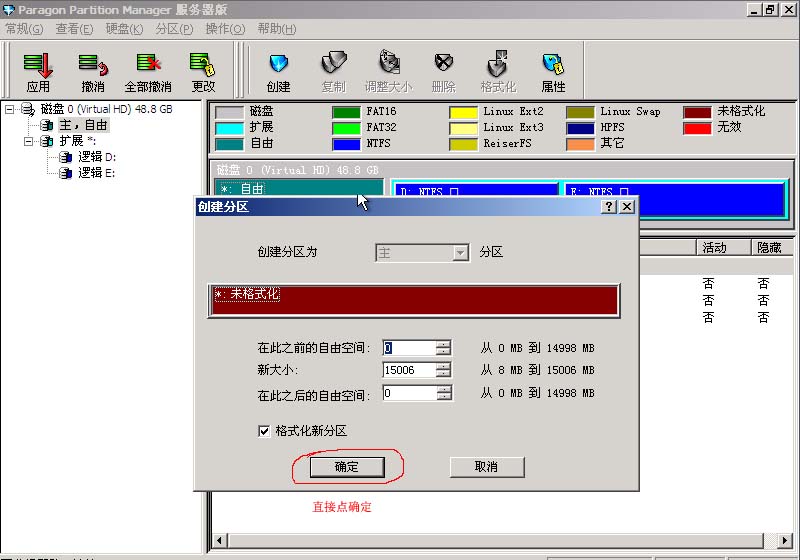Collapse the 磁盘 0 tree node
The height and width of the screenshot is (560, 800).
(9, 109)
